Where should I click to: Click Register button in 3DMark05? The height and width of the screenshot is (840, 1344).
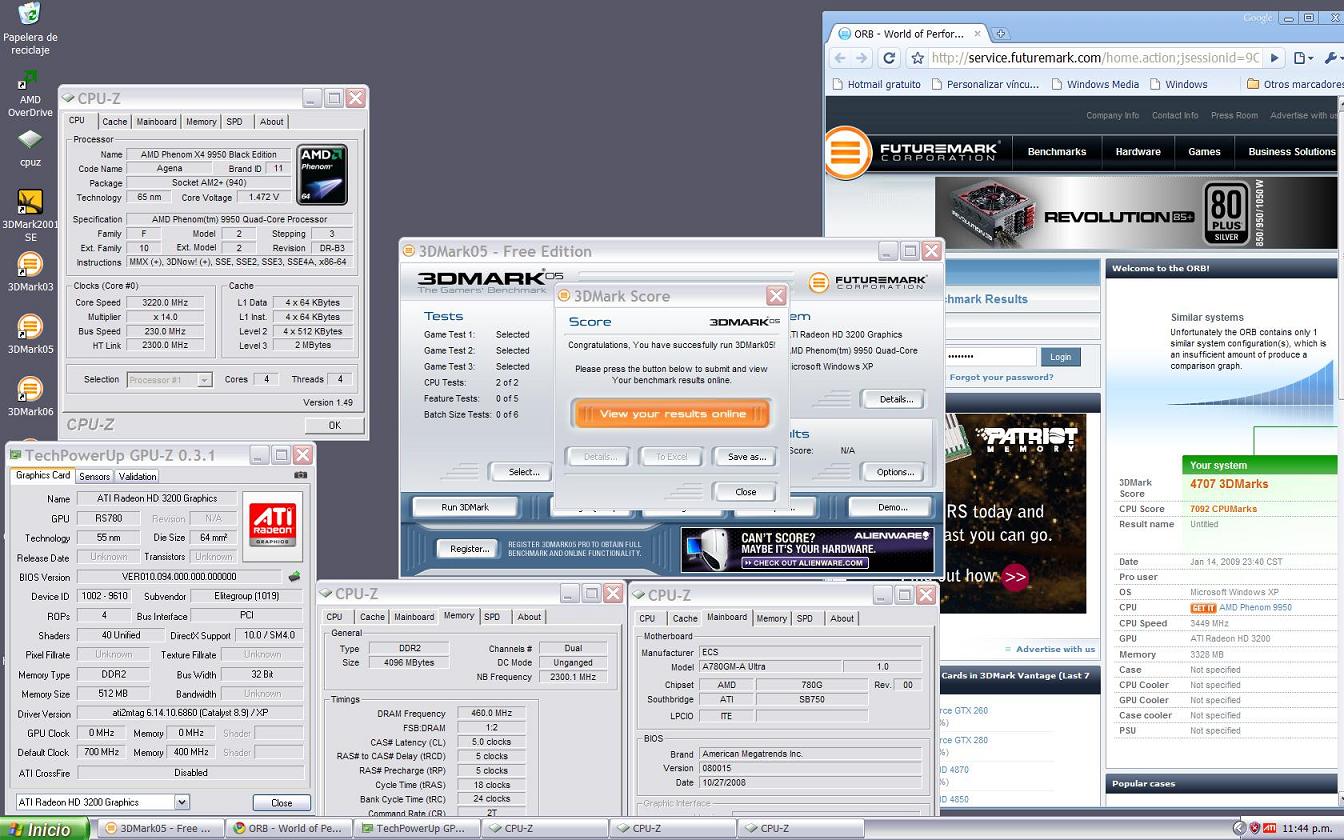[469, 548]
